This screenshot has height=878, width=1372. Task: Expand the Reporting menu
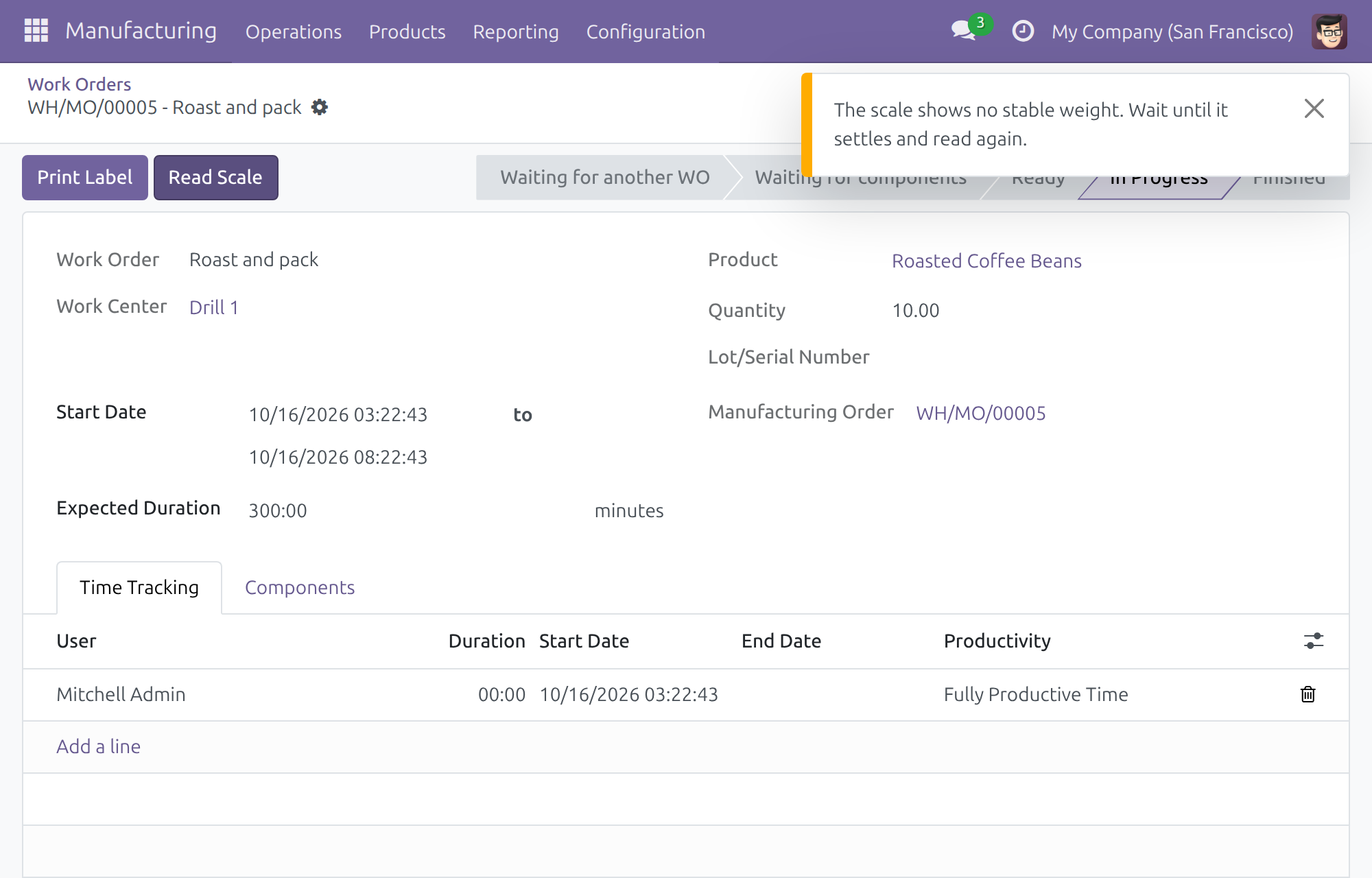516,32
